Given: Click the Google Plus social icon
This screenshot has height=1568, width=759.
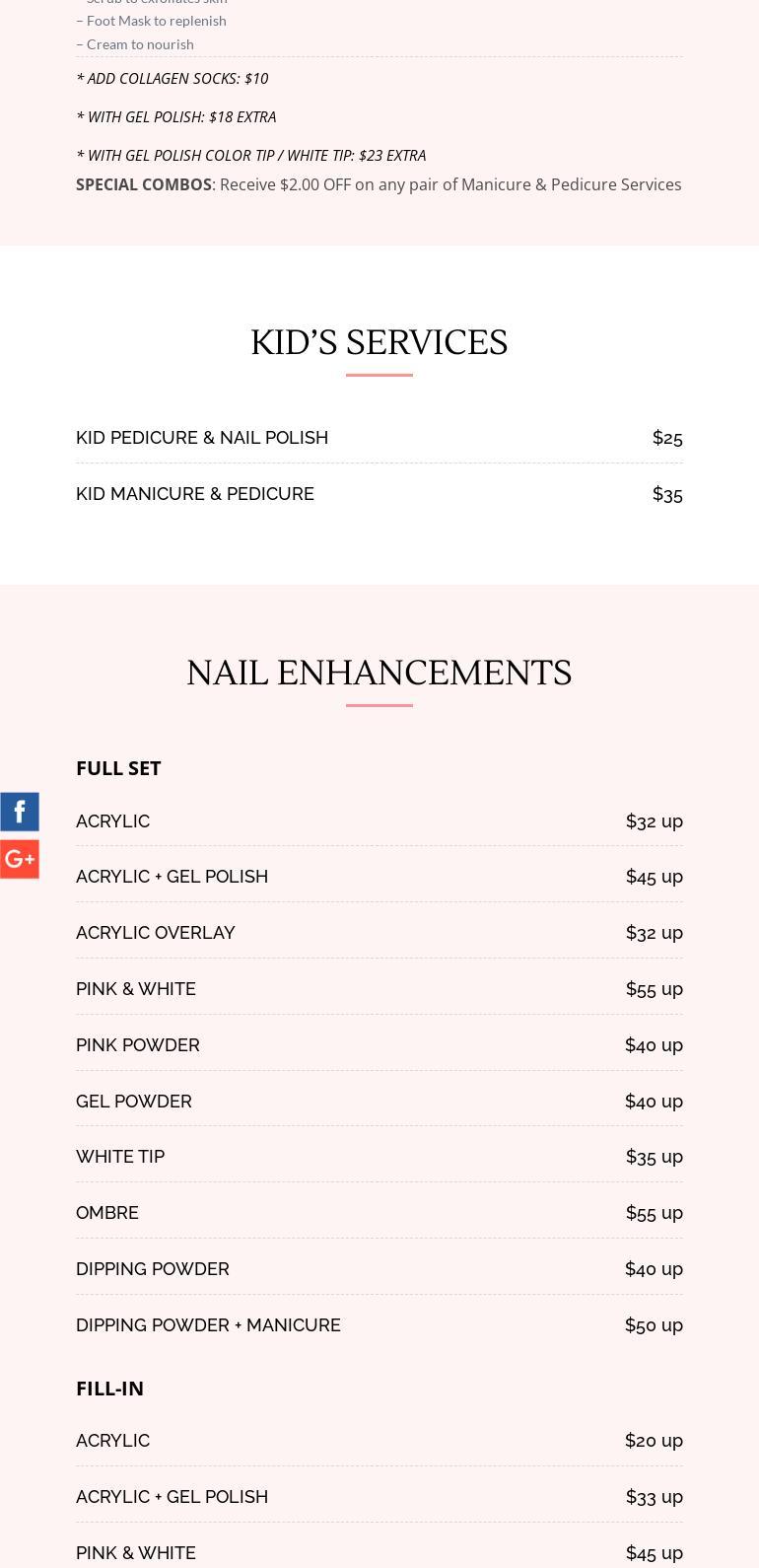Looking at the screenshot, I should point(20,859).
